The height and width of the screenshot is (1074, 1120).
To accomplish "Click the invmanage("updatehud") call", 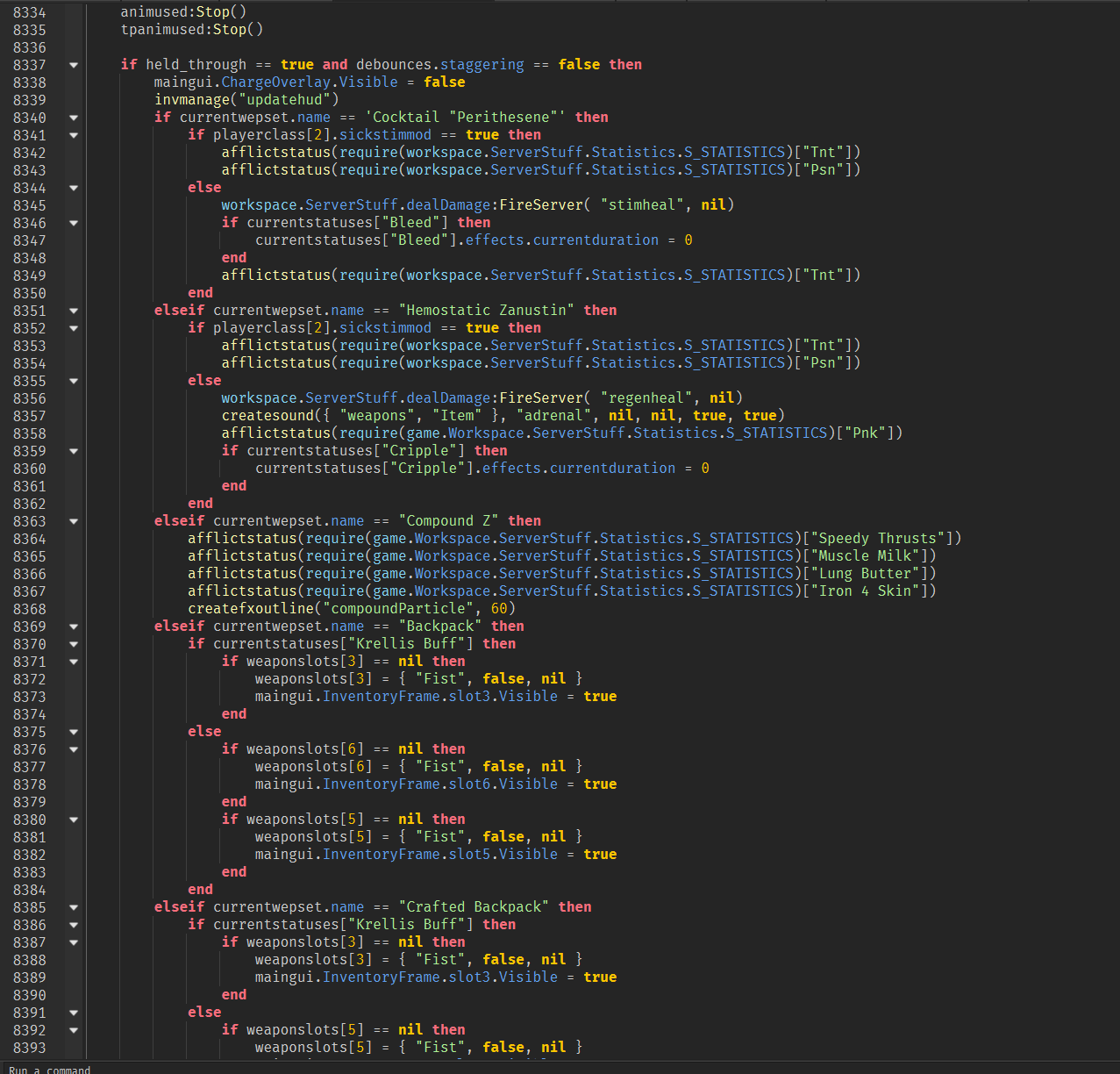I will coord(246,100).
